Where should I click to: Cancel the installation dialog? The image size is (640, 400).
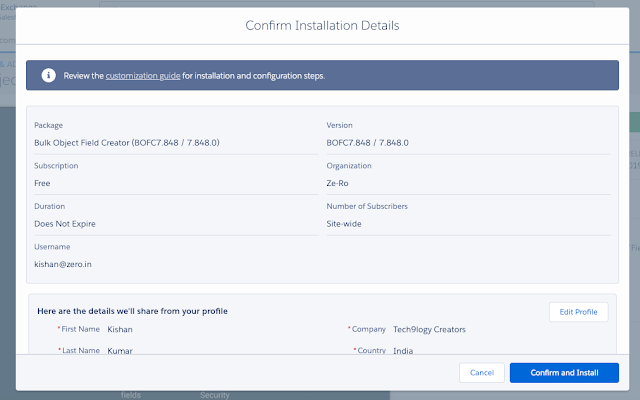click(482, 373)
